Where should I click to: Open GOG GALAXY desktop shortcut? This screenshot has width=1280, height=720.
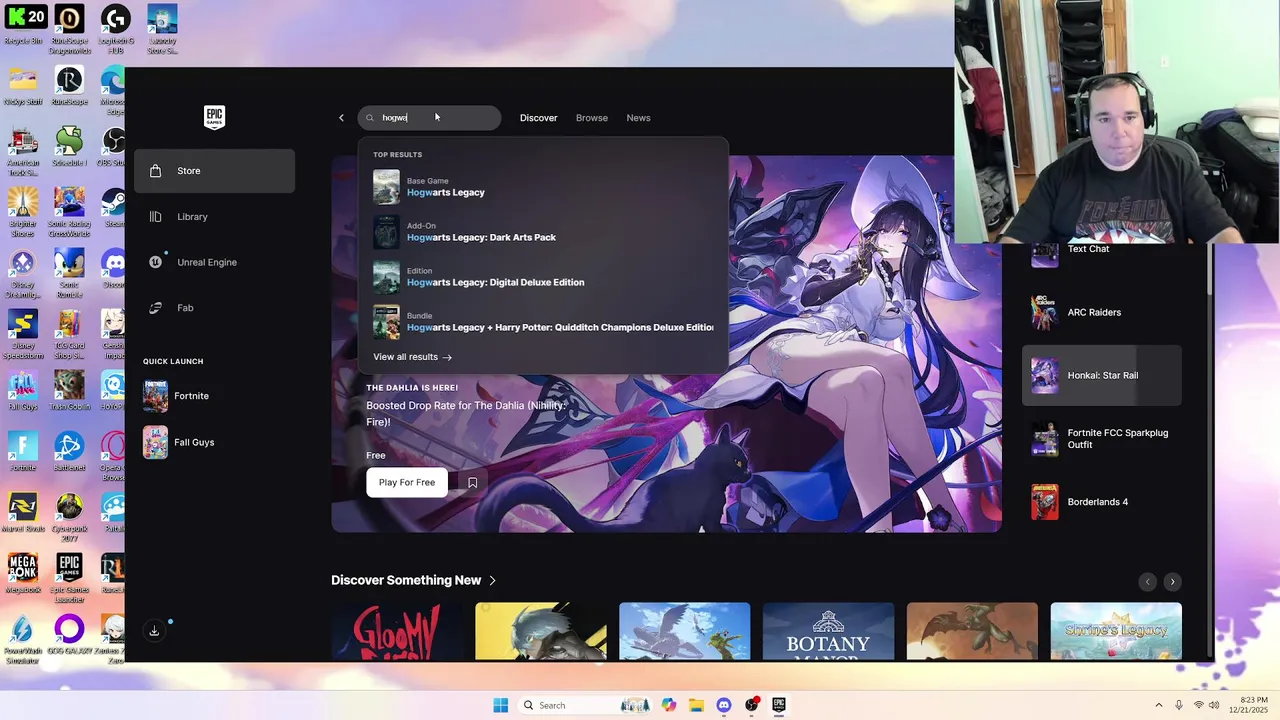coord(69,635)
